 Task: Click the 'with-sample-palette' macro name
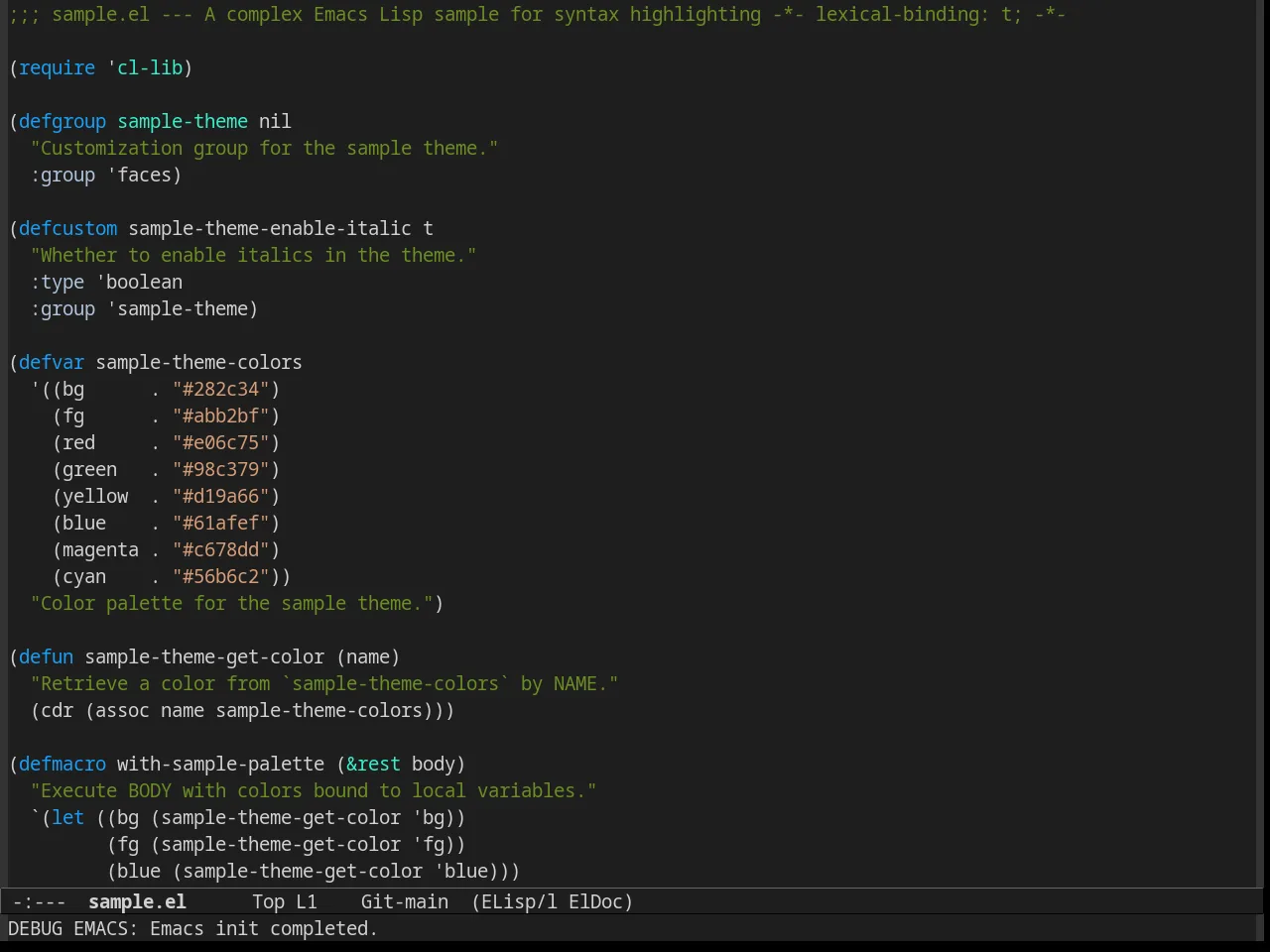tap(220, 764)
